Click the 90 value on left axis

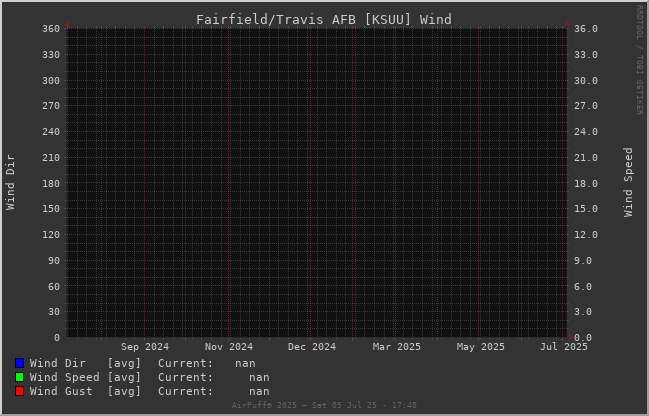54,261
